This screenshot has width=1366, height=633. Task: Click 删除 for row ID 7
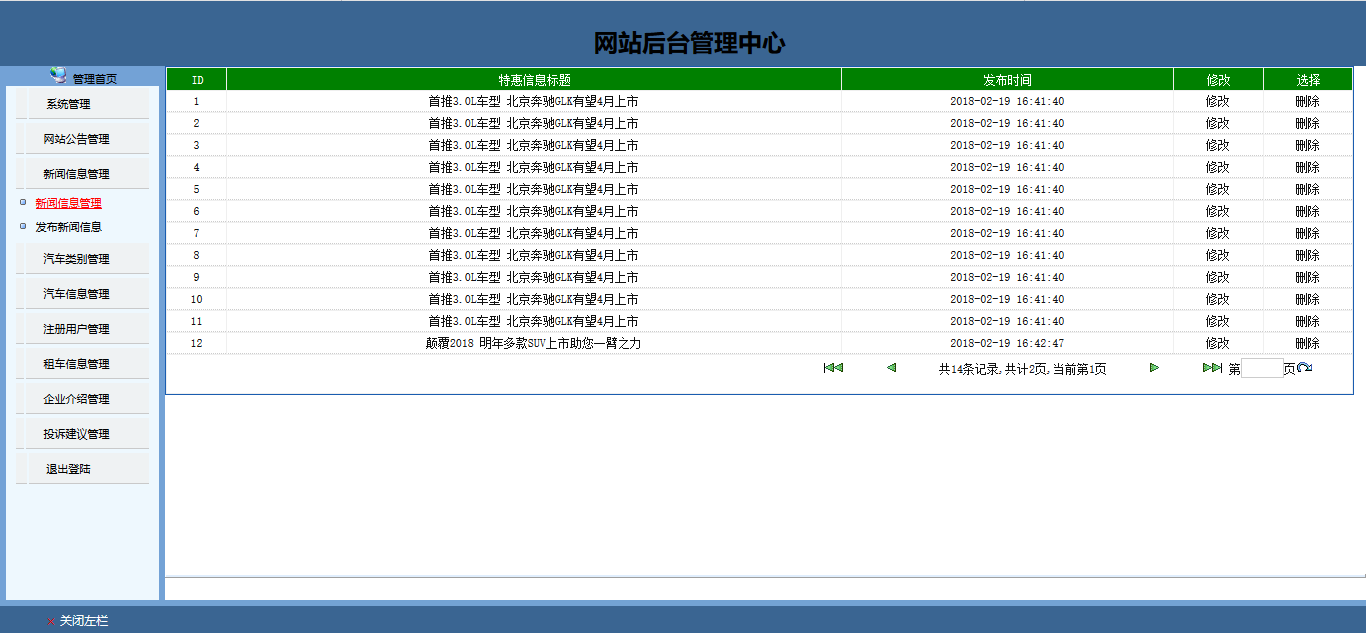point(1307,233)
